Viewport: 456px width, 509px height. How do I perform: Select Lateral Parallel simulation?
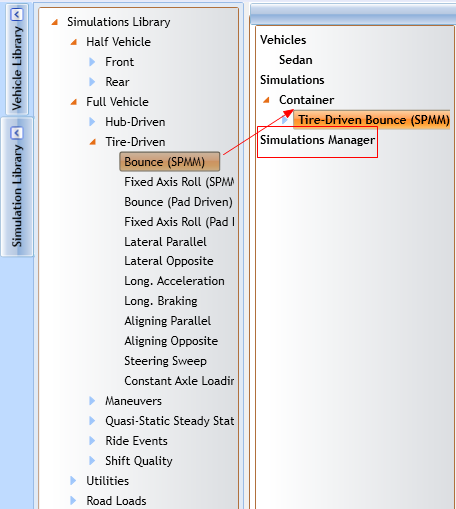[165, 242]
